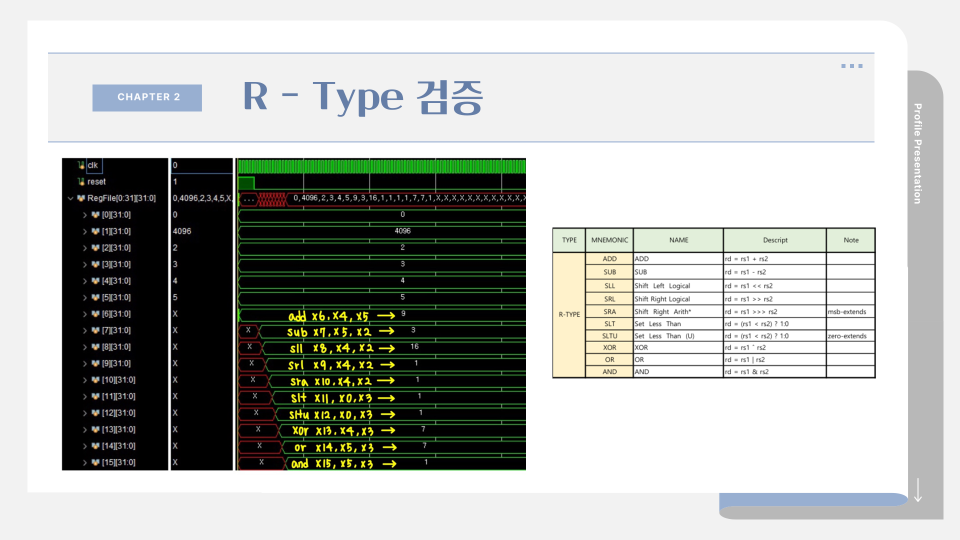Expand the [10][31:0] register row
The image size is (960, 540).
84,380
